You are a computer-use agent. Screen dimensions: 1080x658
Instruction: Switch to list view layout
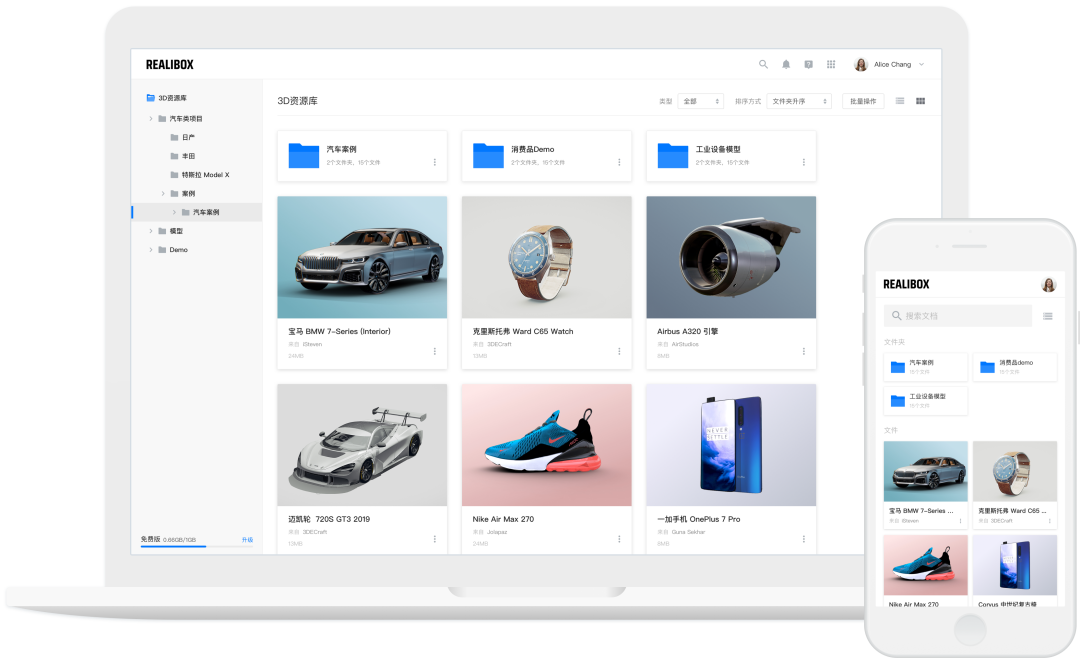click(x=900, y=101)
